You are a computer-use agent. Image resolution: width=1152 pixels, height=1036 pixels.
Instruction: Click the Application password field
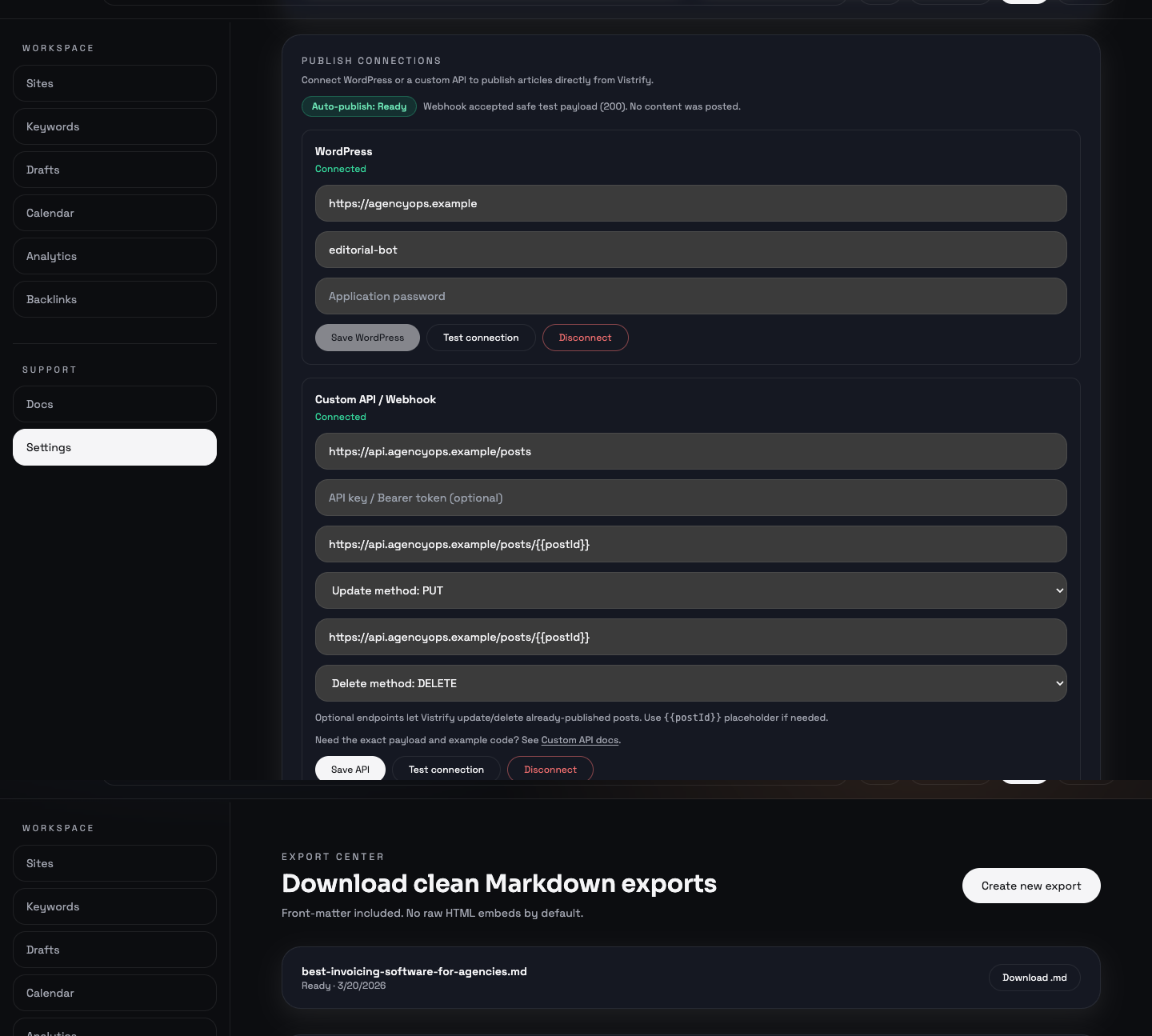690,296
